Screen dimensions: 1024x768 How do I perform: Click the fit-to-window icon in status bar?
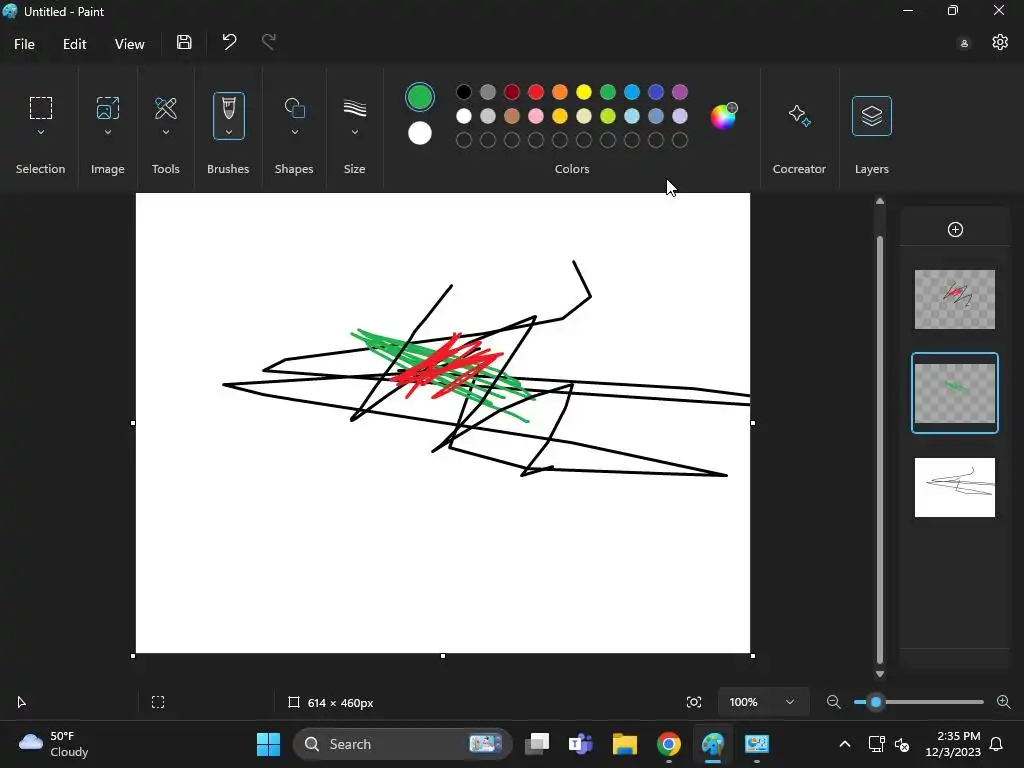coord(694,702)
